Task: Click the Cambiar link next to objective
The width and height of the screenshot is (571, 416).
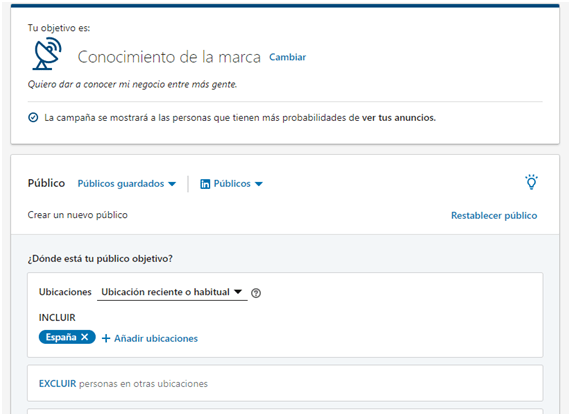Action: tap(287, 57)
